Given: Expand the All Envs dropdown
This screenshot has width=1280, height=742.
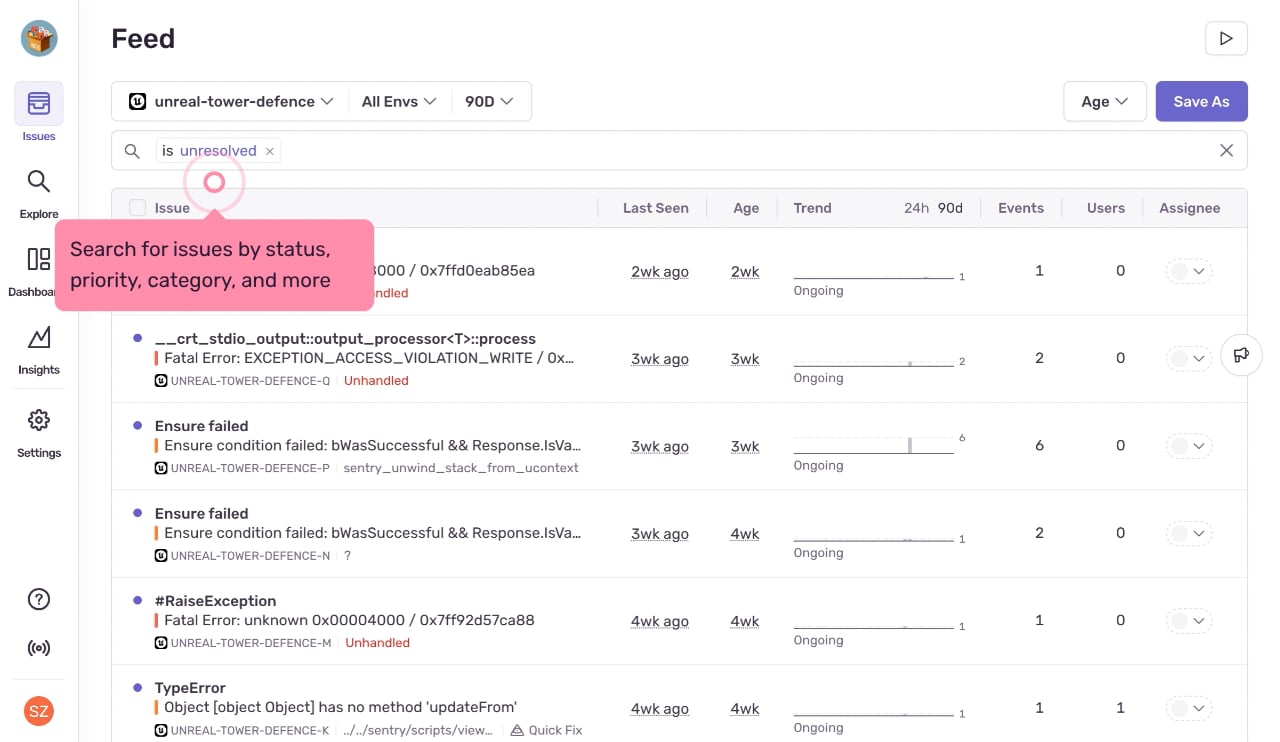Looking at the screenshot, I should (x=399, y=101).
